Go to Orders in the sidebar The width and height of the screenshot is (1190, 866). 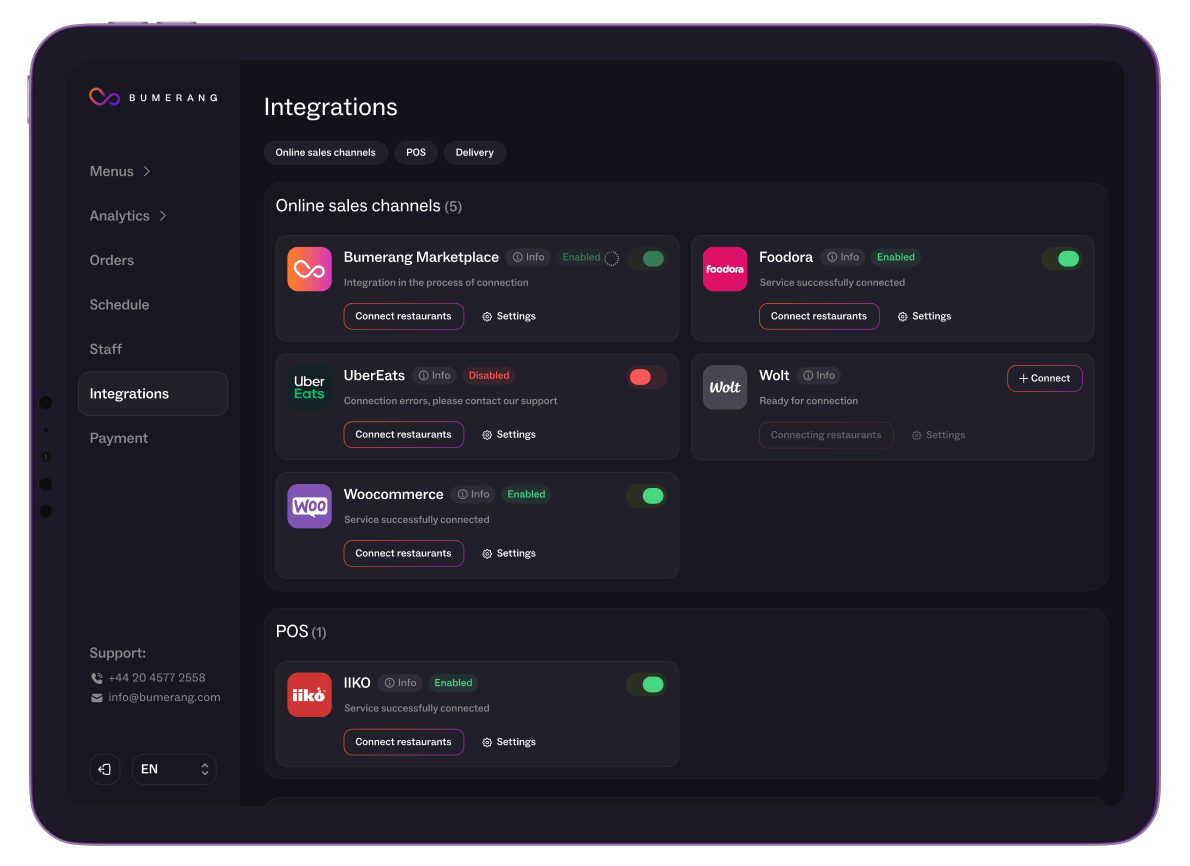[x=112, y=260]
